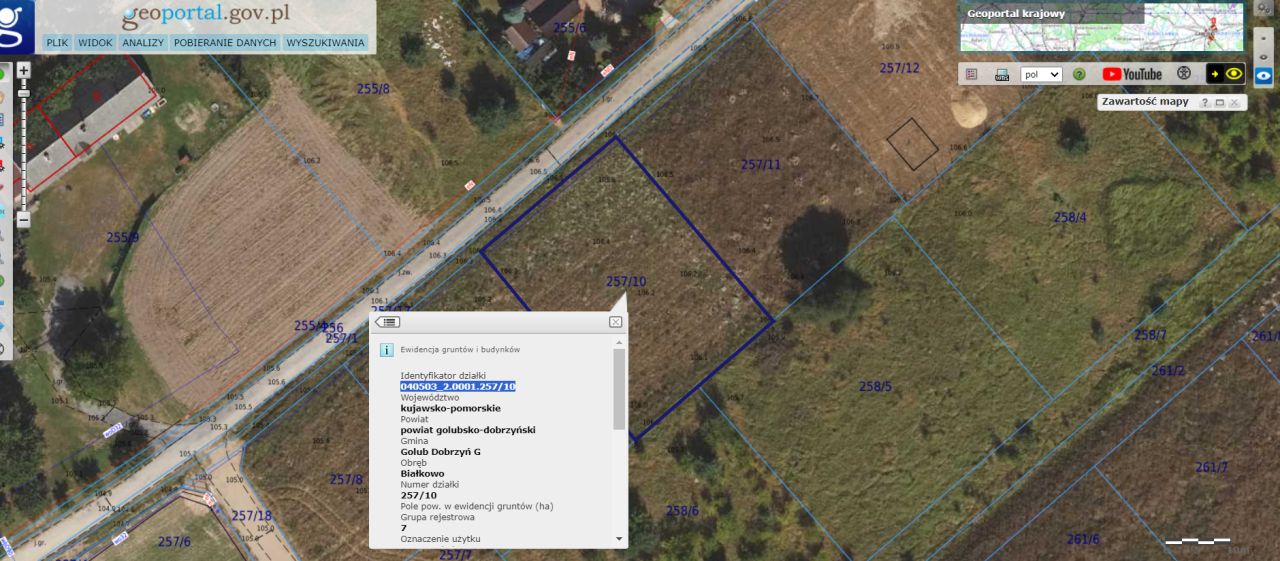Click parcel label 258/5 on map
Viewport: 1280px width, 561px height.
(x=875, y=386)
